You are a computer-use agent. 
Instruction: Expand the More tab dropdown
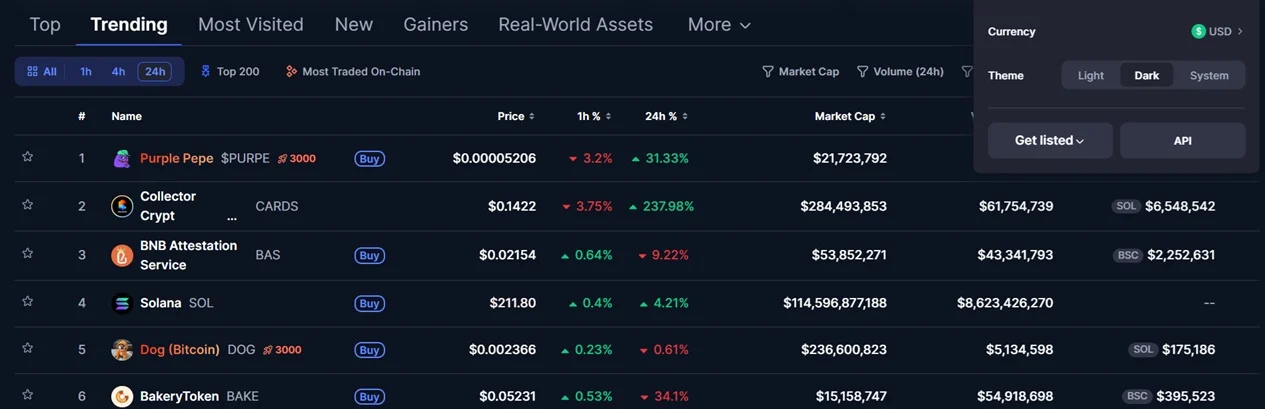pyautogui.click(x=719, y=24)
